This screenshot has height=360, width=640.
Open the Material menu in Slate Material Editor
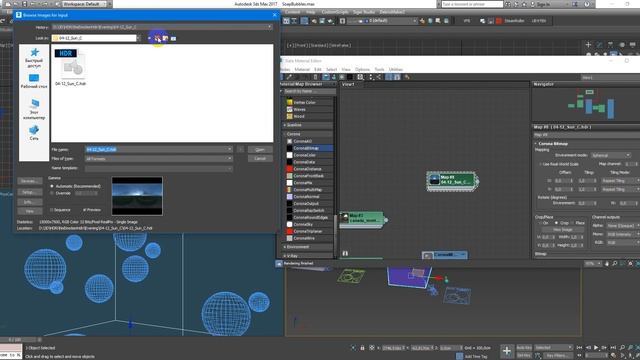(x=302, y=69)
